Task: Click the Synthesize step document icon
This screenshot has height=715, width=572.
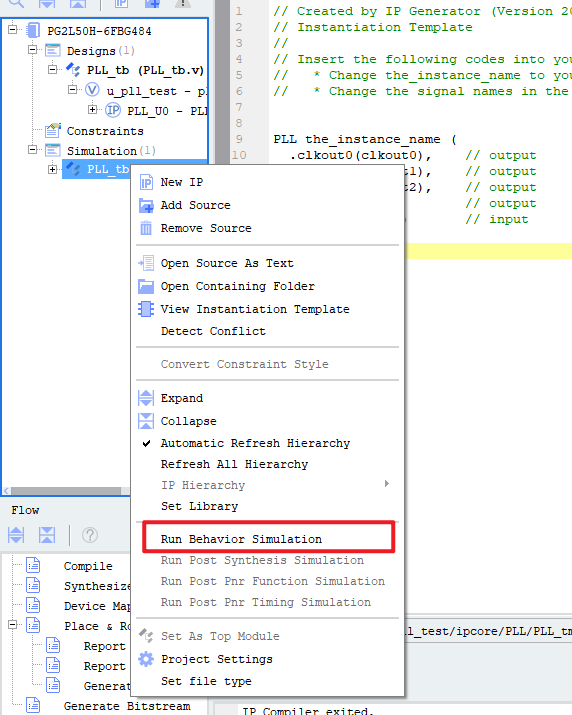Action: pyautogui.click(x=33, y=585)
